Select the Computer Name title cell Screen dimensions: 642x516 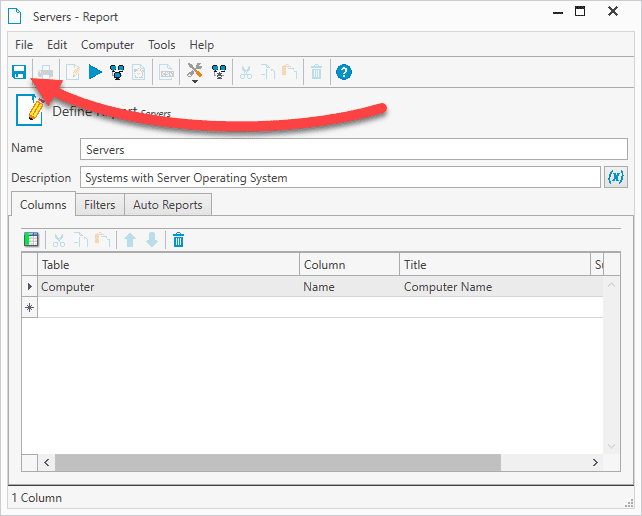[495, 287]
